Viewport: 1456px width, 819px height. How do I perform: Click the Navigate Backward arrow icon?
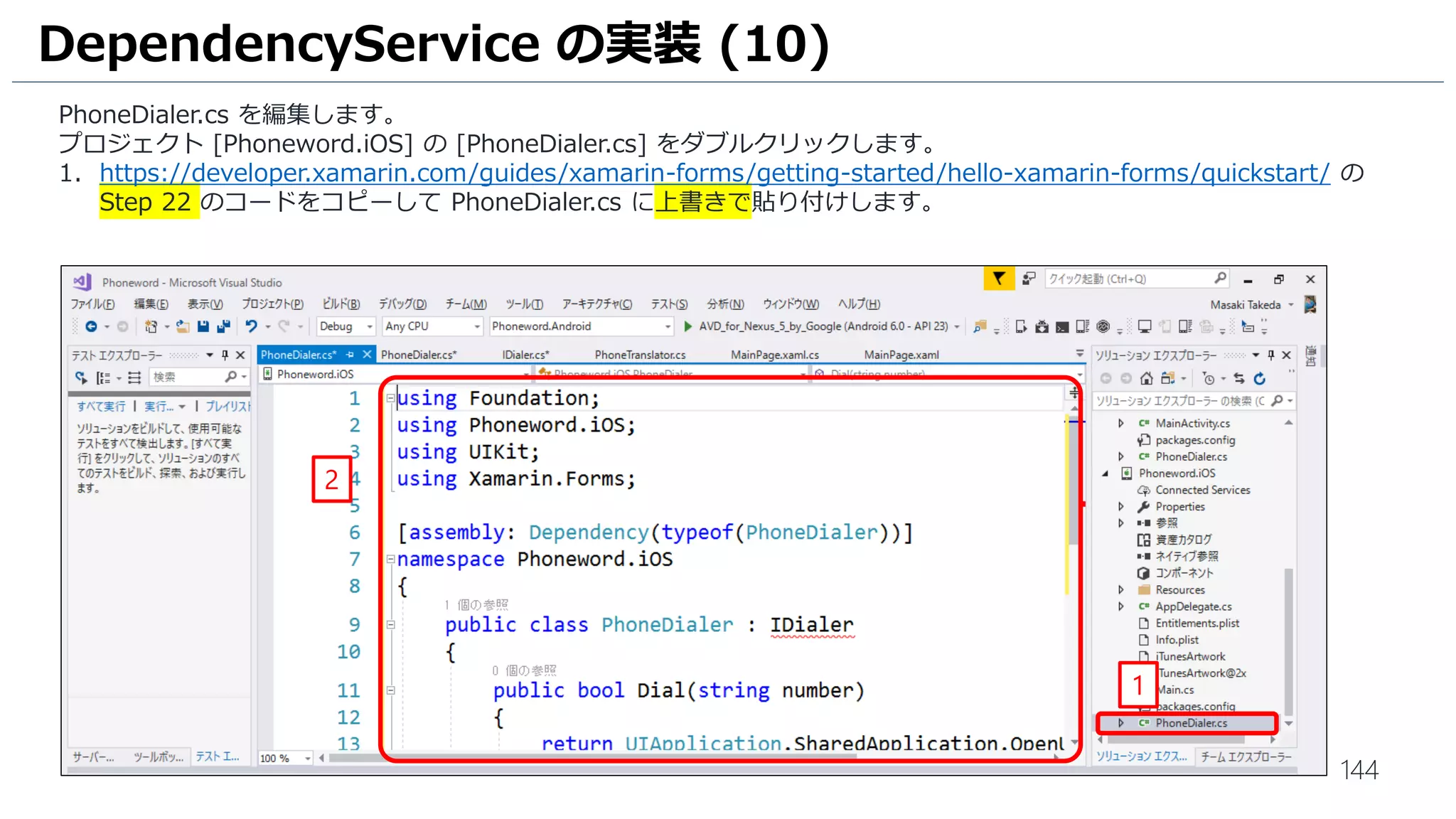click(91, 326)
